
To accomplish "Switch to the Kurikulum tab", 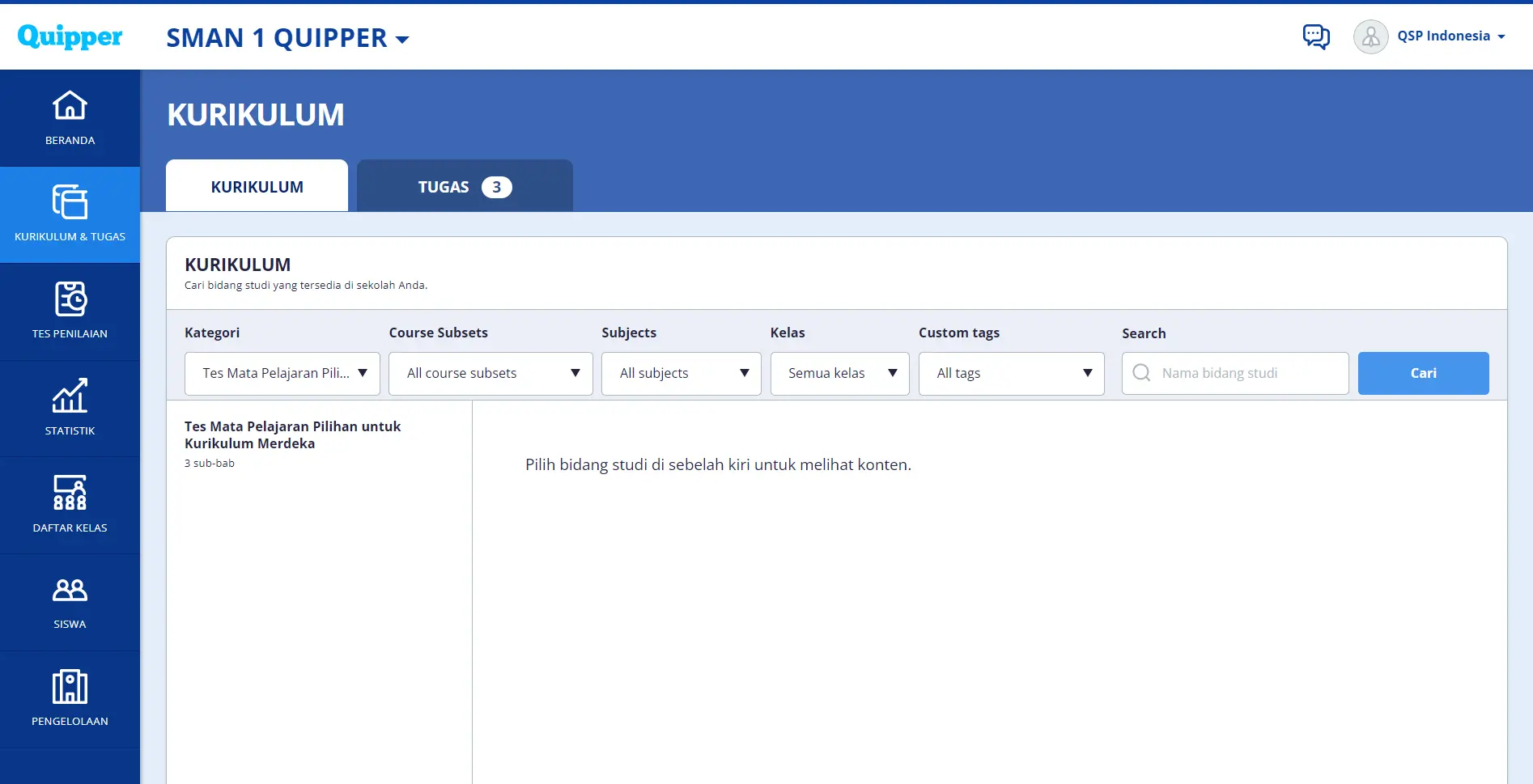I will pyautogui.click(x=257, y=186).
